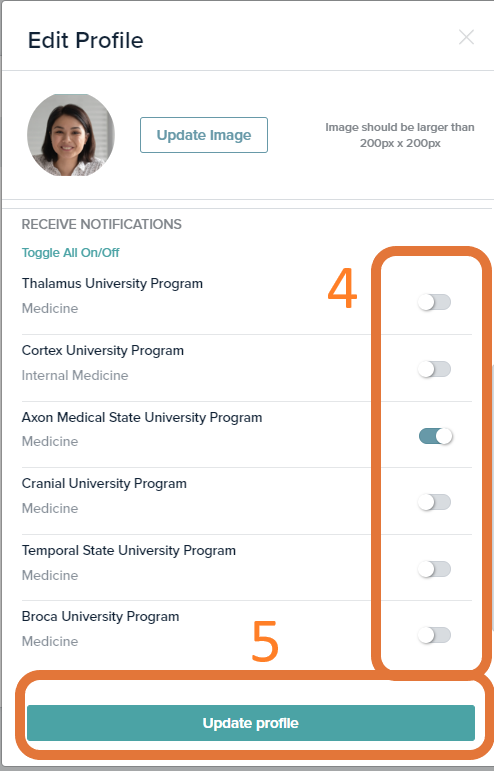
Task: Click the profile photo thumbnail
Action: (x=71, y=135)
